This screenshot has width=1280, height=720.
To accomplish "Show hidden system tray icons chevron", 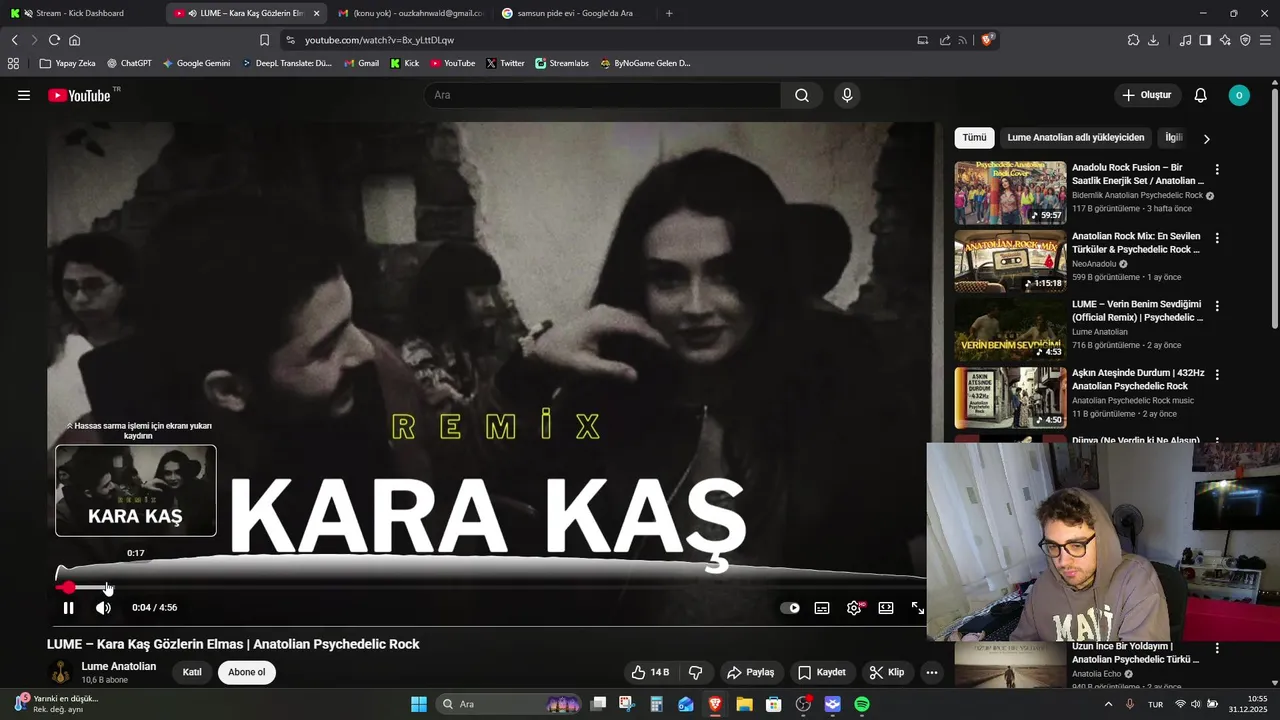I will pyautogui.click(x=1108, y=704).
